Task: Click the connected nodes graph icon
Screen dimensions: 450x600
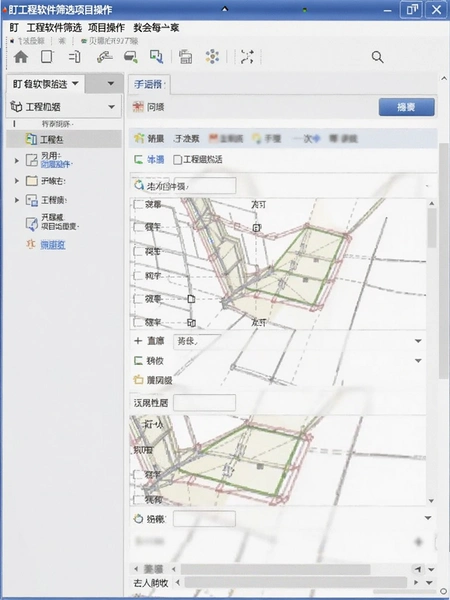Action: [x=247, y=57]
